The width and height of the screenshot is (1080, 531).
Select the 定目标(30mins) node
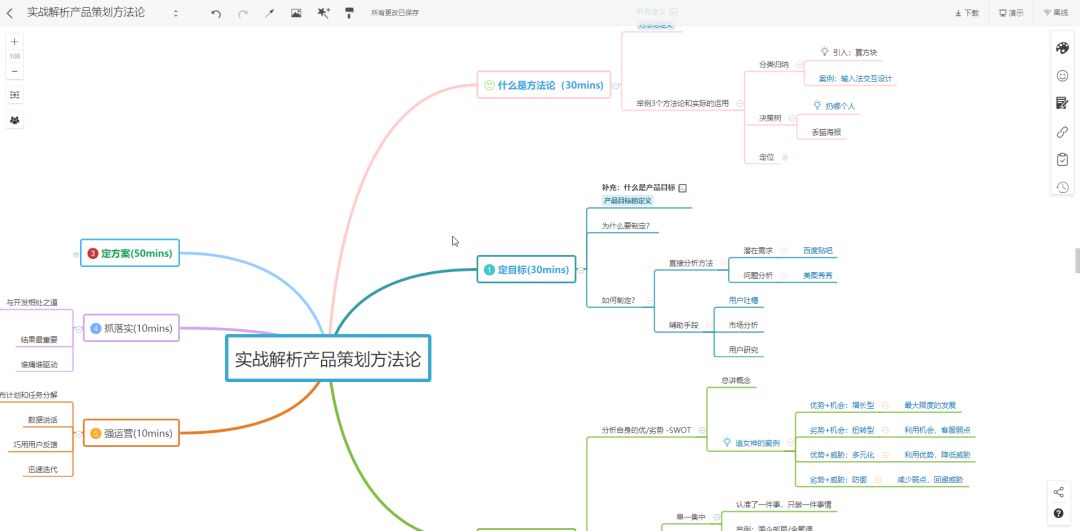pos(526,269)
